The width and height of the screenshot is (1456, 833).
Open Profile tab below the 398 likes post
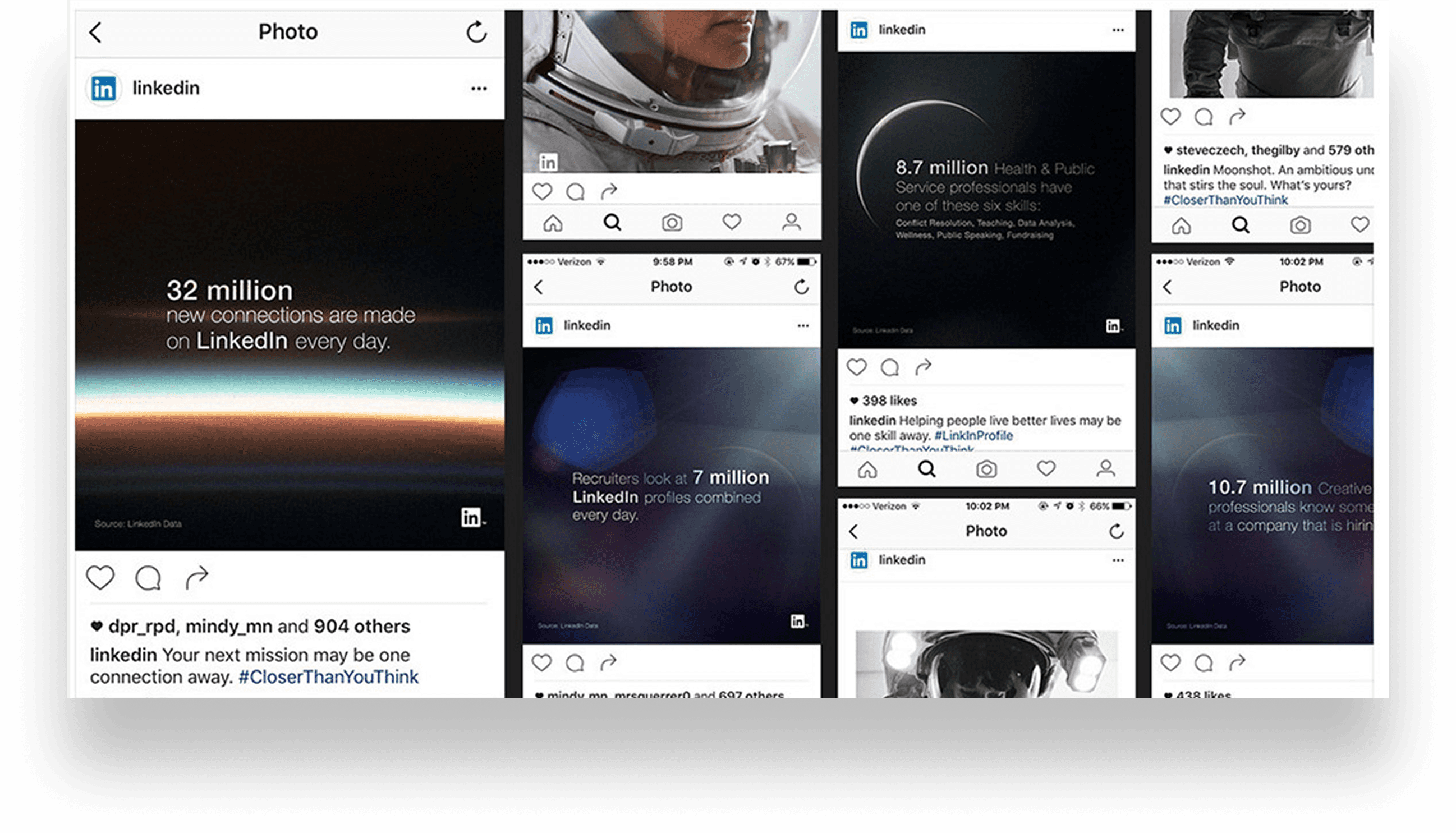coord(1105,468)
